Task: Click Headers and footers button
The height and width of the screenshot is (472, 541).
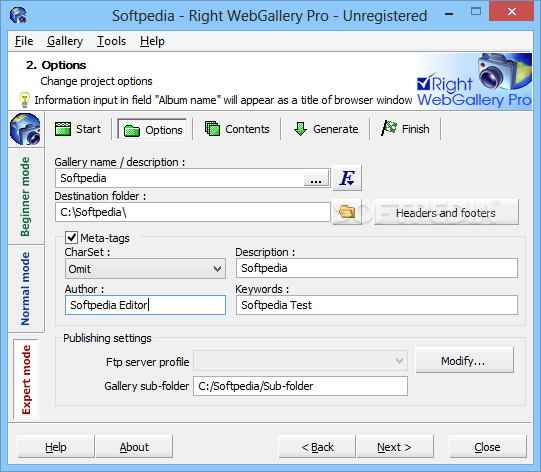Action: pyautogui.click(x=446, y=213)
